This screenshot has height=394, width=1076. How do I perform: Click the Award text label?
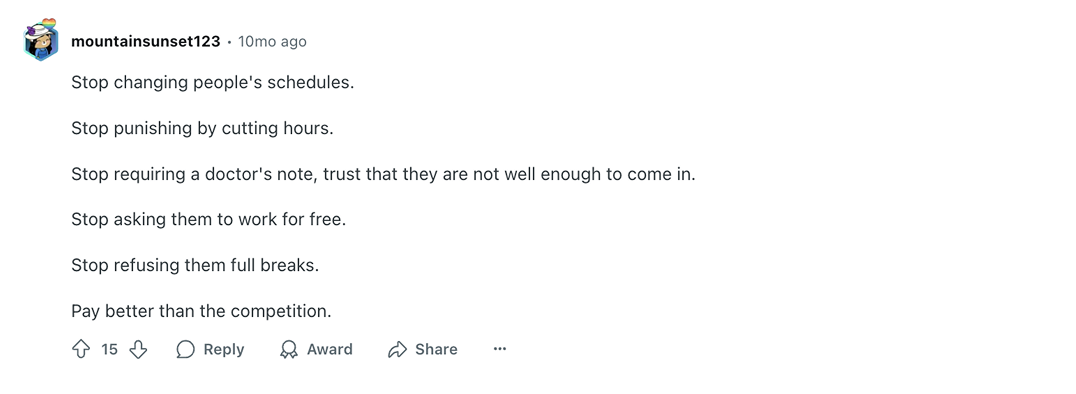click(329, 349)
